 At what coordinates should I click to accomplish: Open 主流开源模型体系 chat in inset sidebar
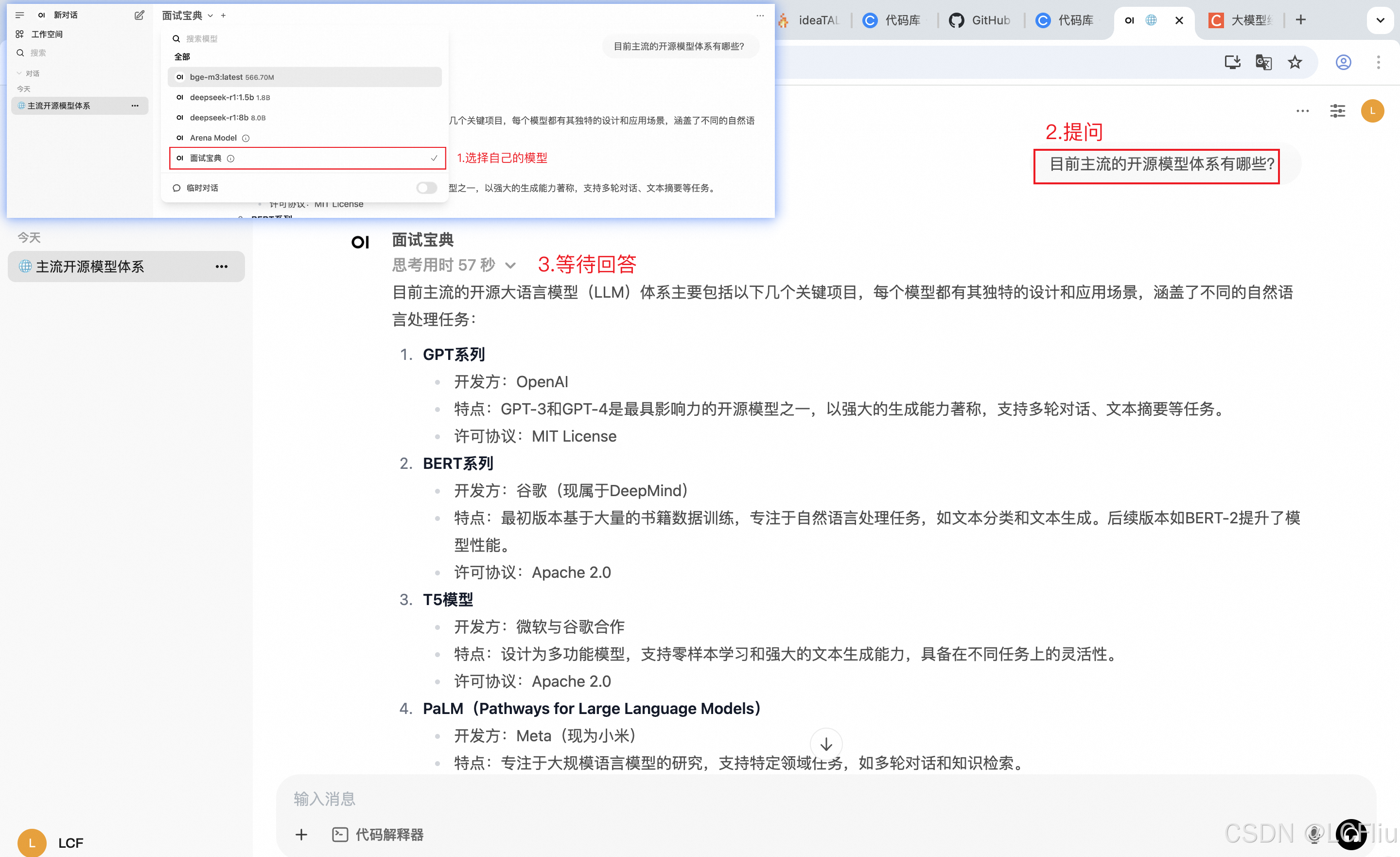(80, 106)
